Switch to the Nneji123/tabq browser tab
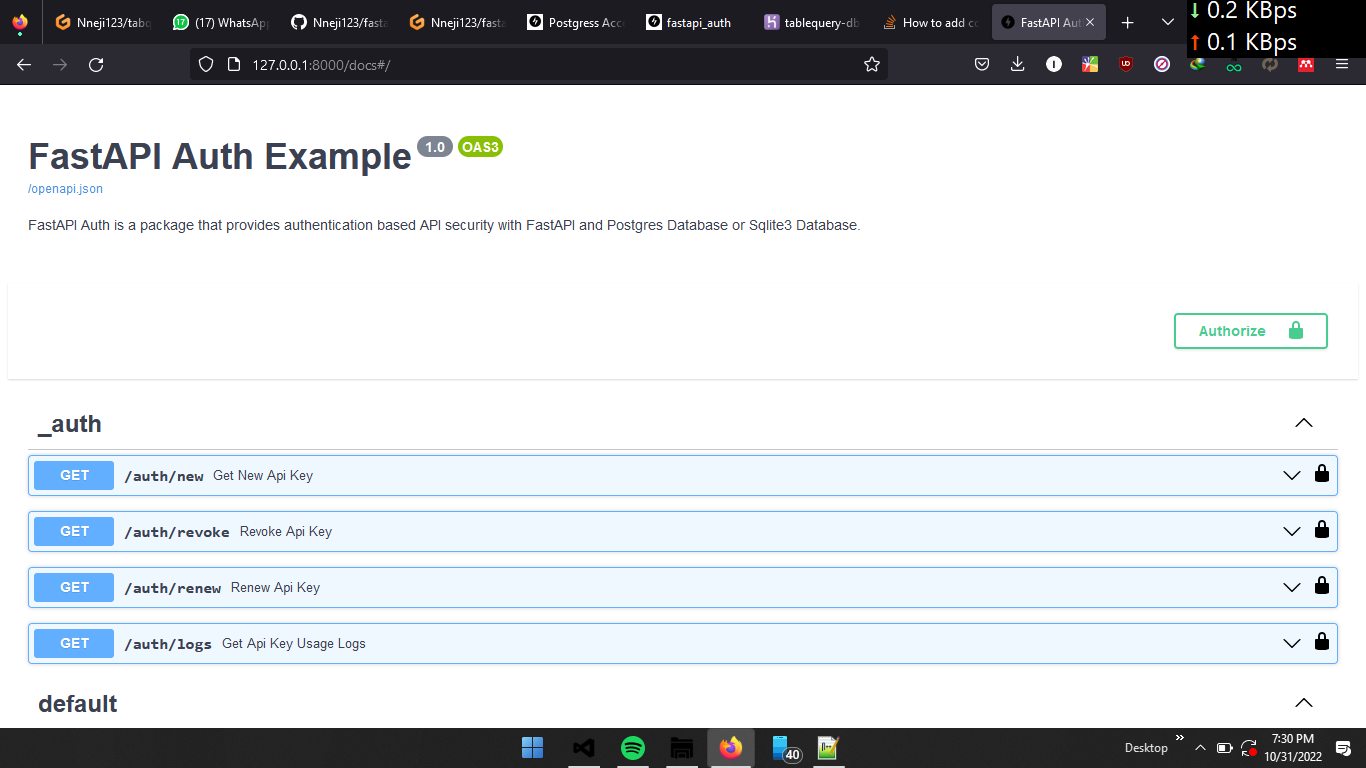Image resolution: width=1366 pixels, height=768 pixels. (103, 22)
